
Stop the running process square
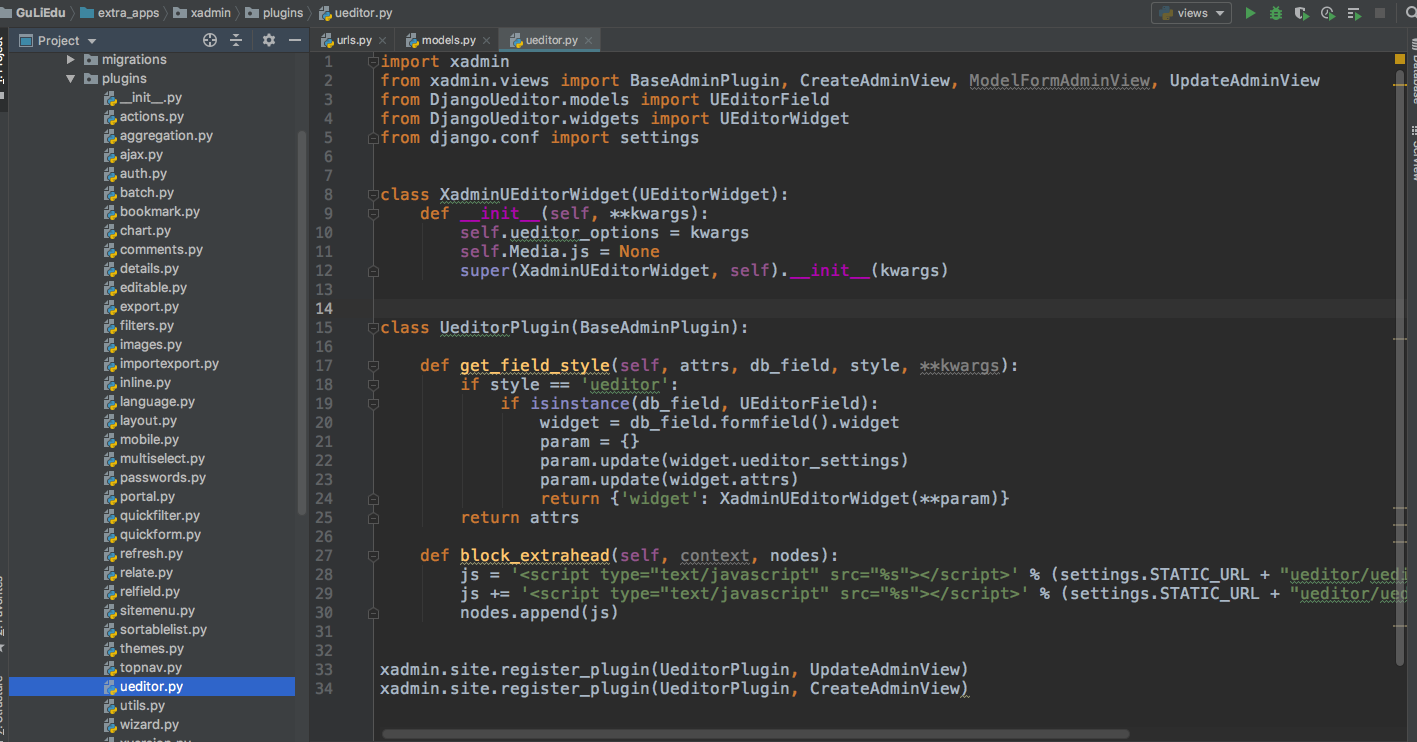(x=1380, y=13)
